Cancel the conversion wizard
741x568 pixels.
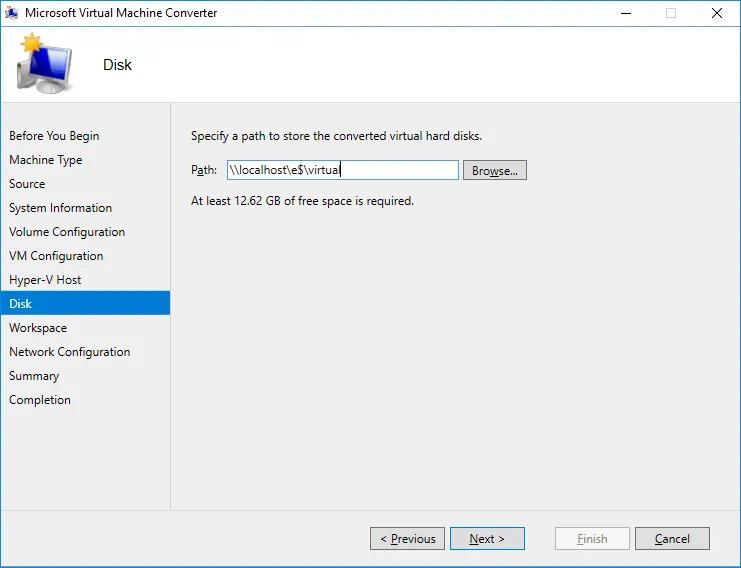(672, 539)
